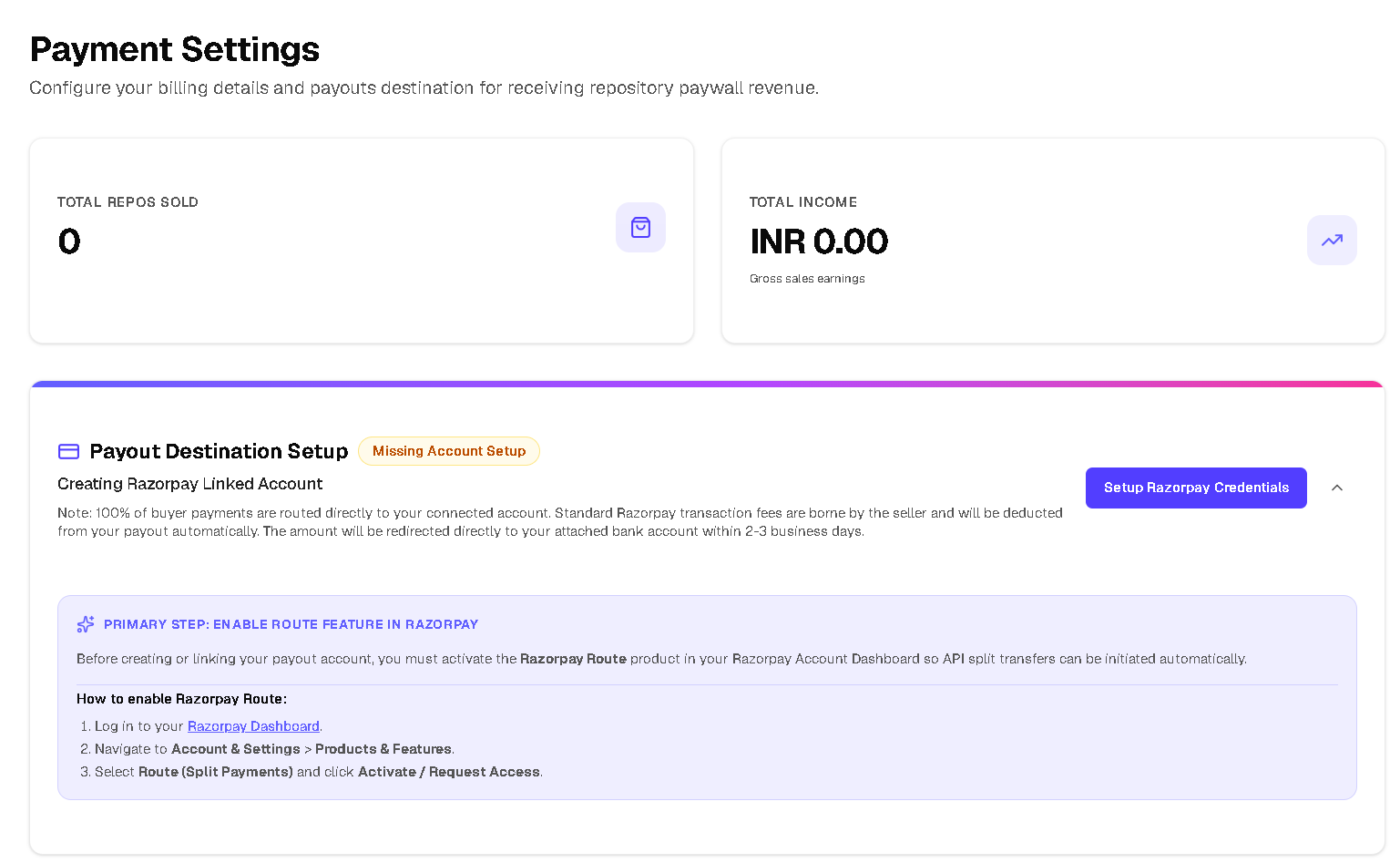Image resolution: width=1400 pixels, height=863 pixels.
Task: Click the TOTAL REPOS SOLD label
Action: click(x=128, y=202)
